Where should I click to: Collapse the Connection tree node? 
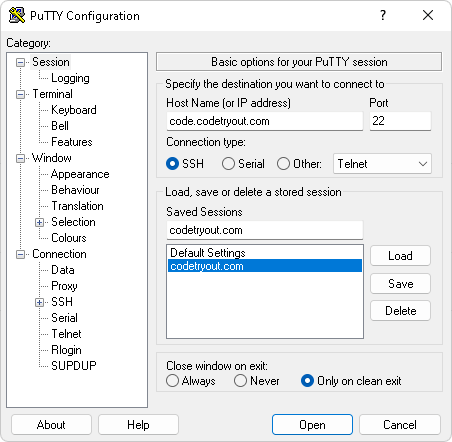pos(20,254)
